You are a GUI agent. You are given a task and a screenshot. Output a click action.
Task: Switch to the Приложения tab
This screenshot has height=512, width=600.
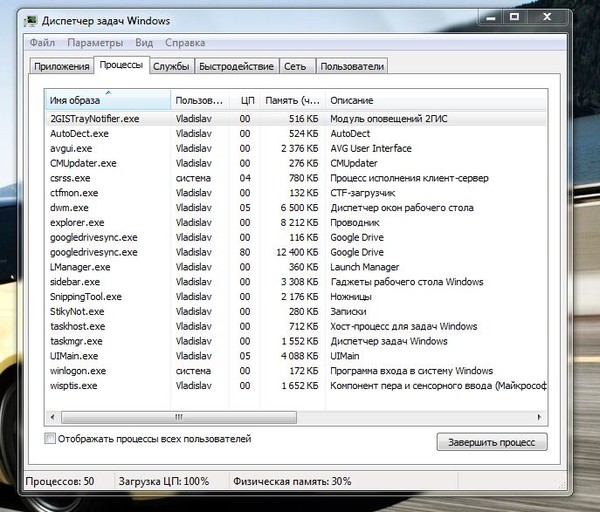click(x=62, y=66)
